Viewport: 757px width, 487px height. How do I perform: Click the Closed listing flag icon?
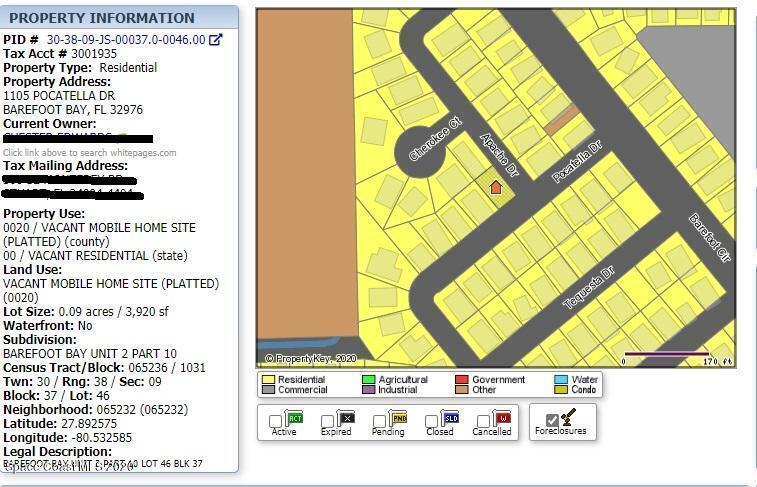pyautogui.click(x=450, y=417)
